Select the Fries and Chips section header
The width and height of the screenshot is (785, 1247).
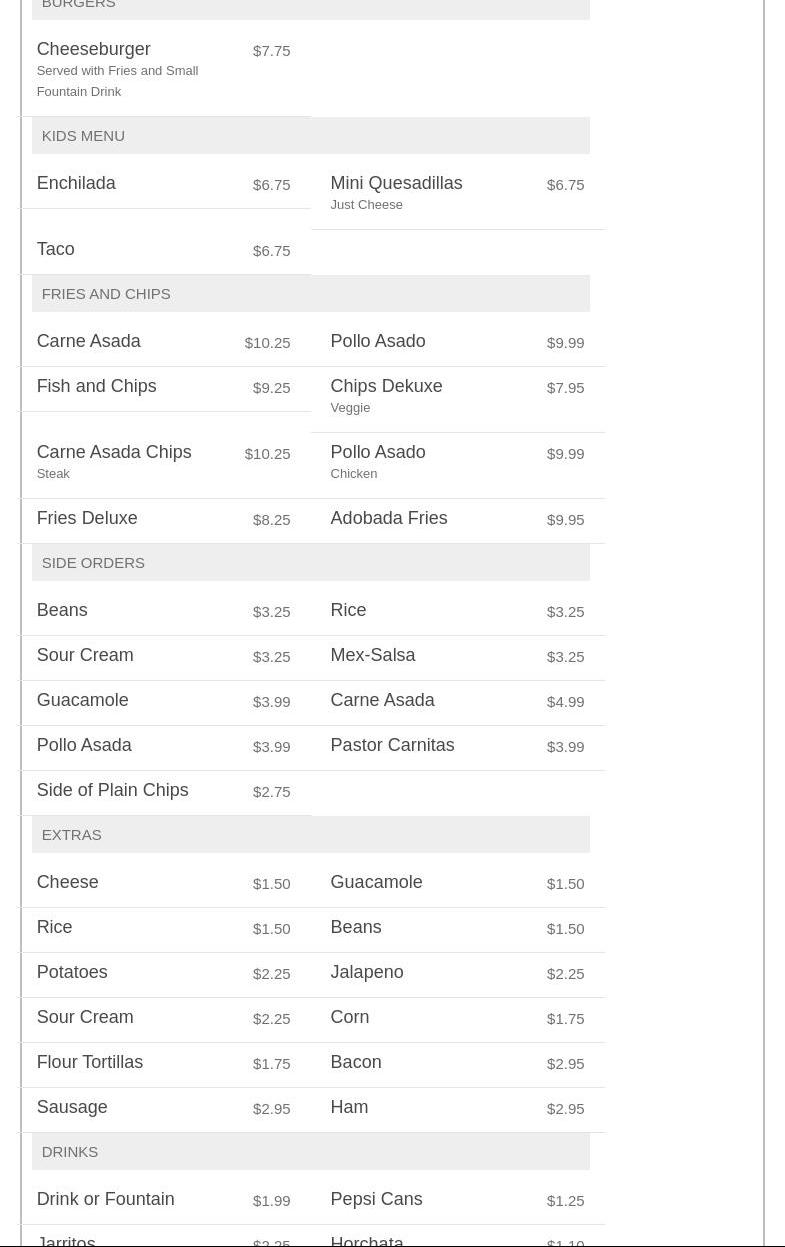click(106, 293)
